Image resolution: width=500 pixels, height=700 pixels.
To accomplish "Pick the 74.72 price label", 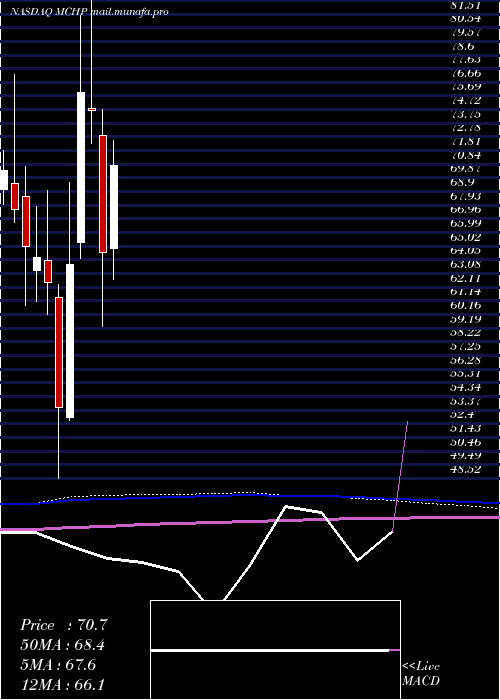I will pyautogui.click(x=465, y=100).
